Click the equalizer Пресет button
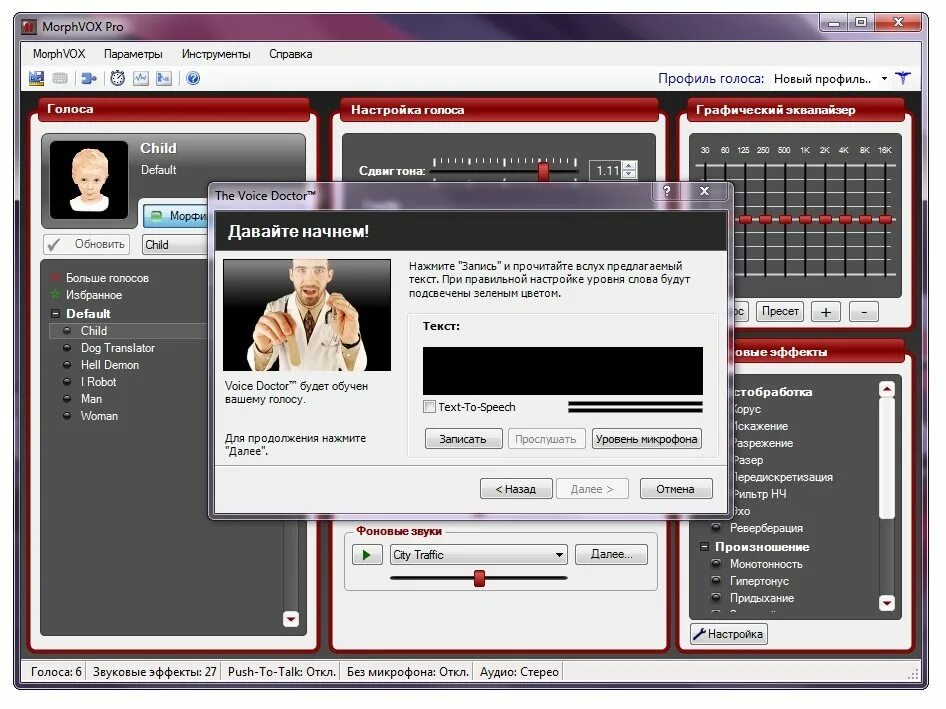 pyautogui.click(x=779, y=311)
